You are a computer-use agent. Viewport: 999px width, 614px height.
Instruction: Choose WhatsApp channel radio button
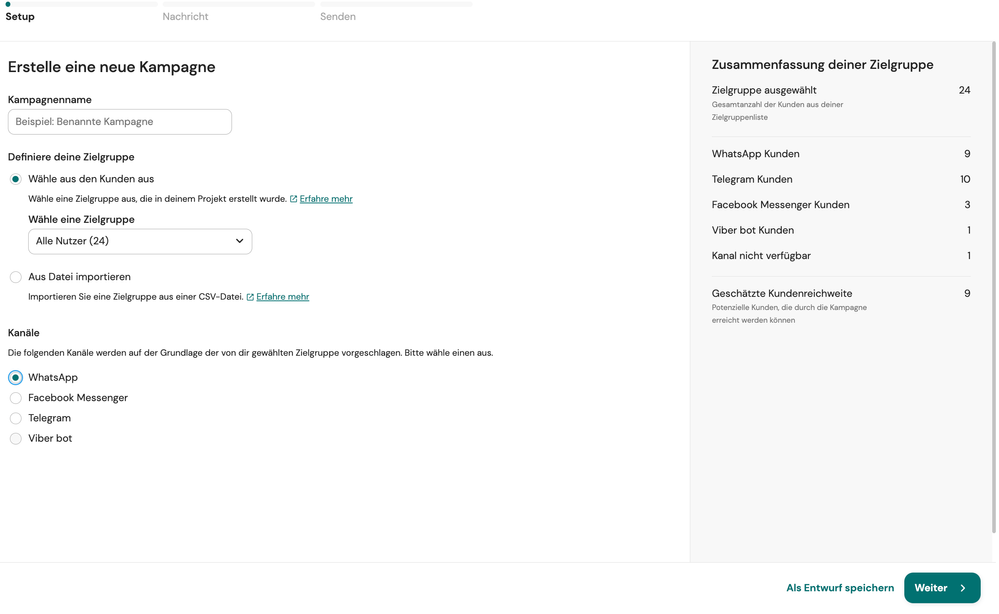click(16, 378)
